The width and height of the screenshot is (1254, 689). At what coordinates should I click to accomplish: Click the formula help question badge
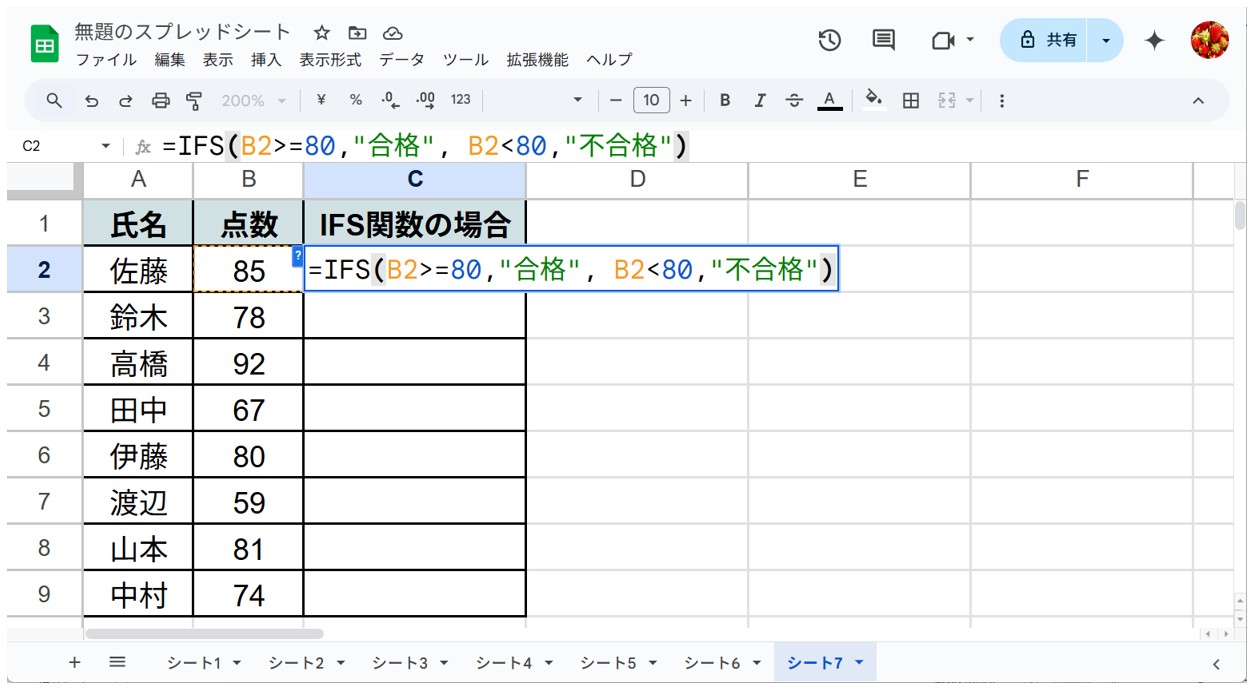pos(297,256)
